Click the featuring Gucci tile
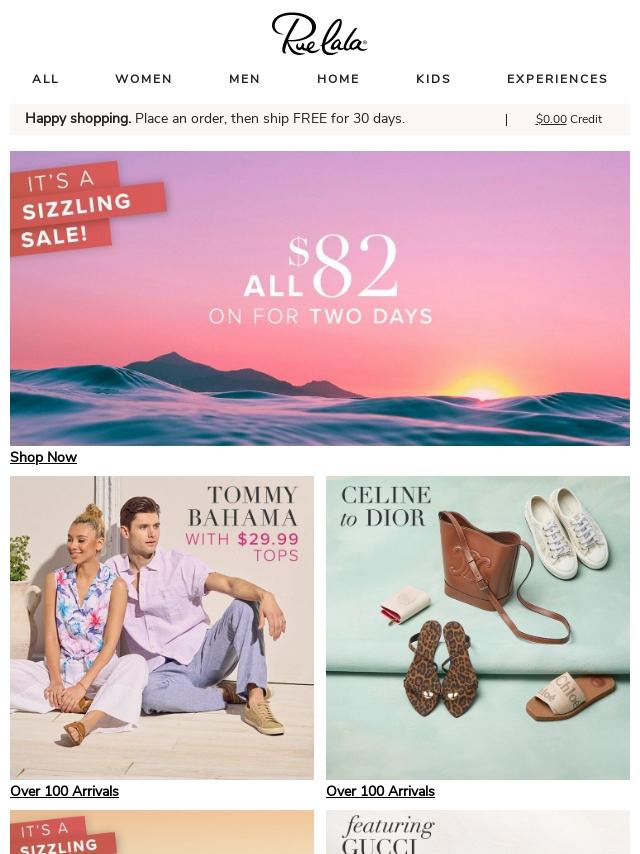The width and height of the screenshot is (640, 854). click(478, 832)
